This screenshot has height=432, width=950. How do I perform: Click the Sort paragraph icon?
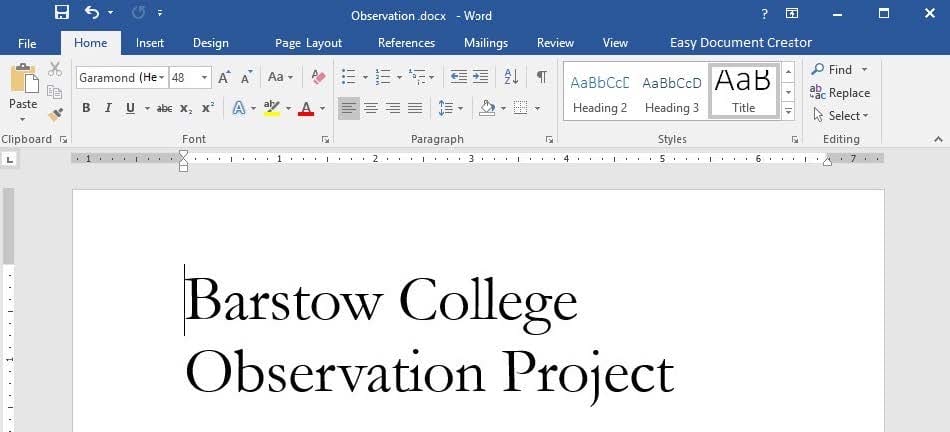510,77
